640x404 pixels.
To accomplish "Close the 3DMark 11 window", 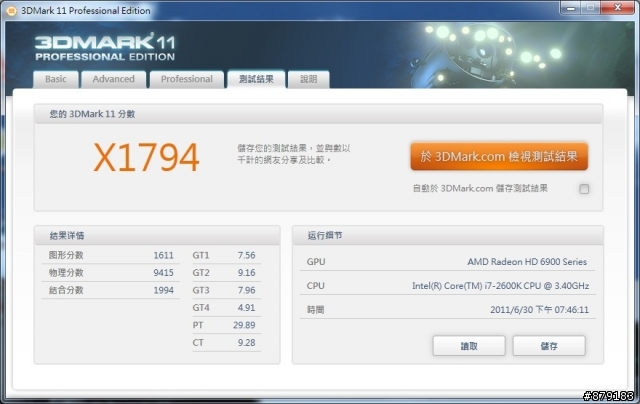I will 618,8.
